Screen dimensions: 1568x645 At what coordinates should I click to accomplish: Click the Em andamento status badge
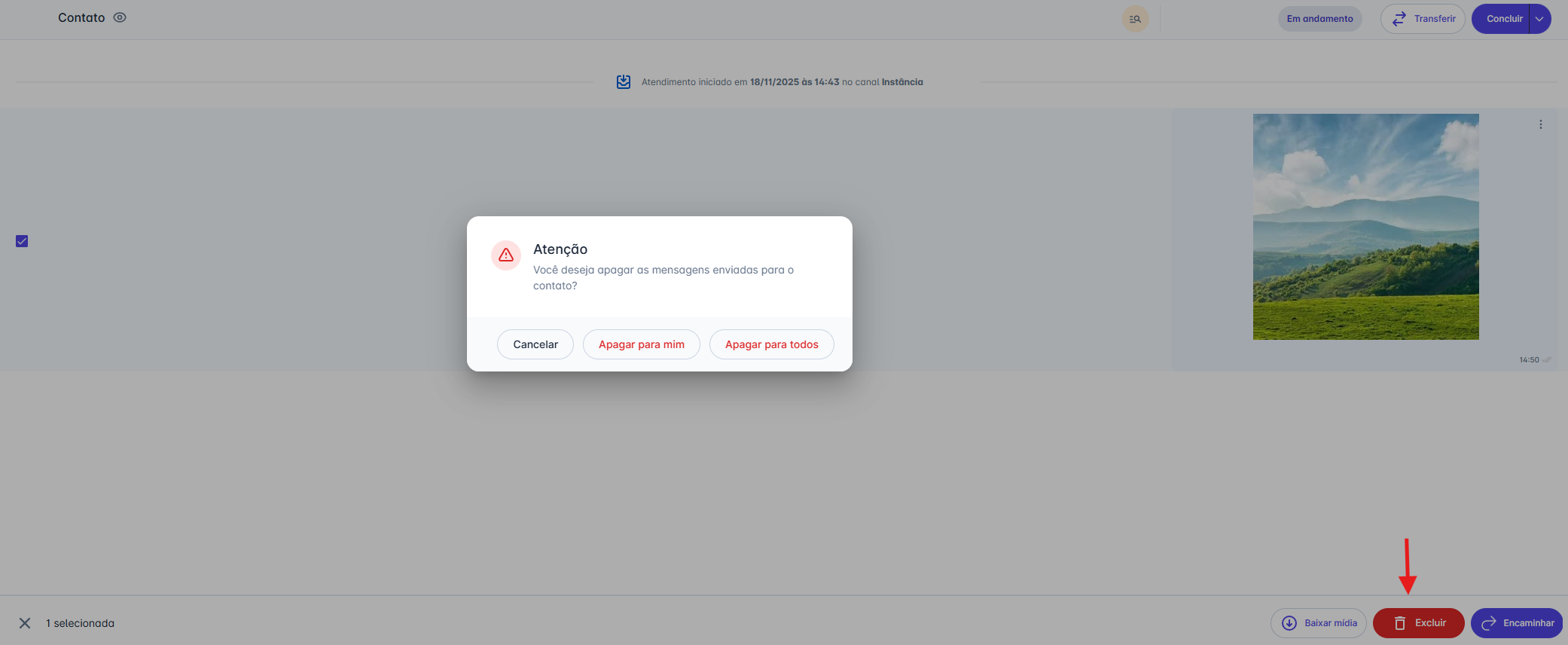click(1319, 19)
